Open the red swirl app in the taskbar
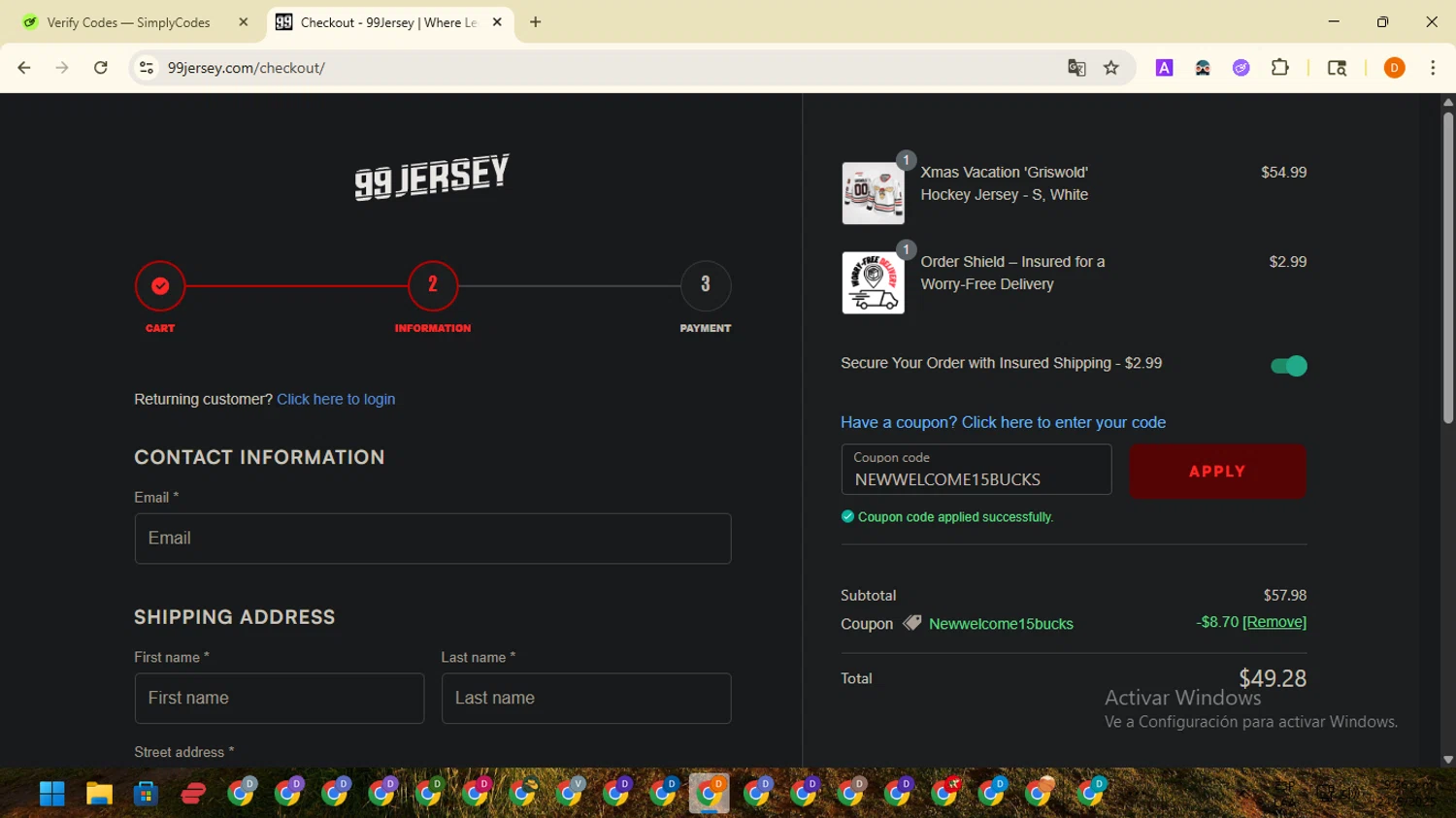 [193, 794]
